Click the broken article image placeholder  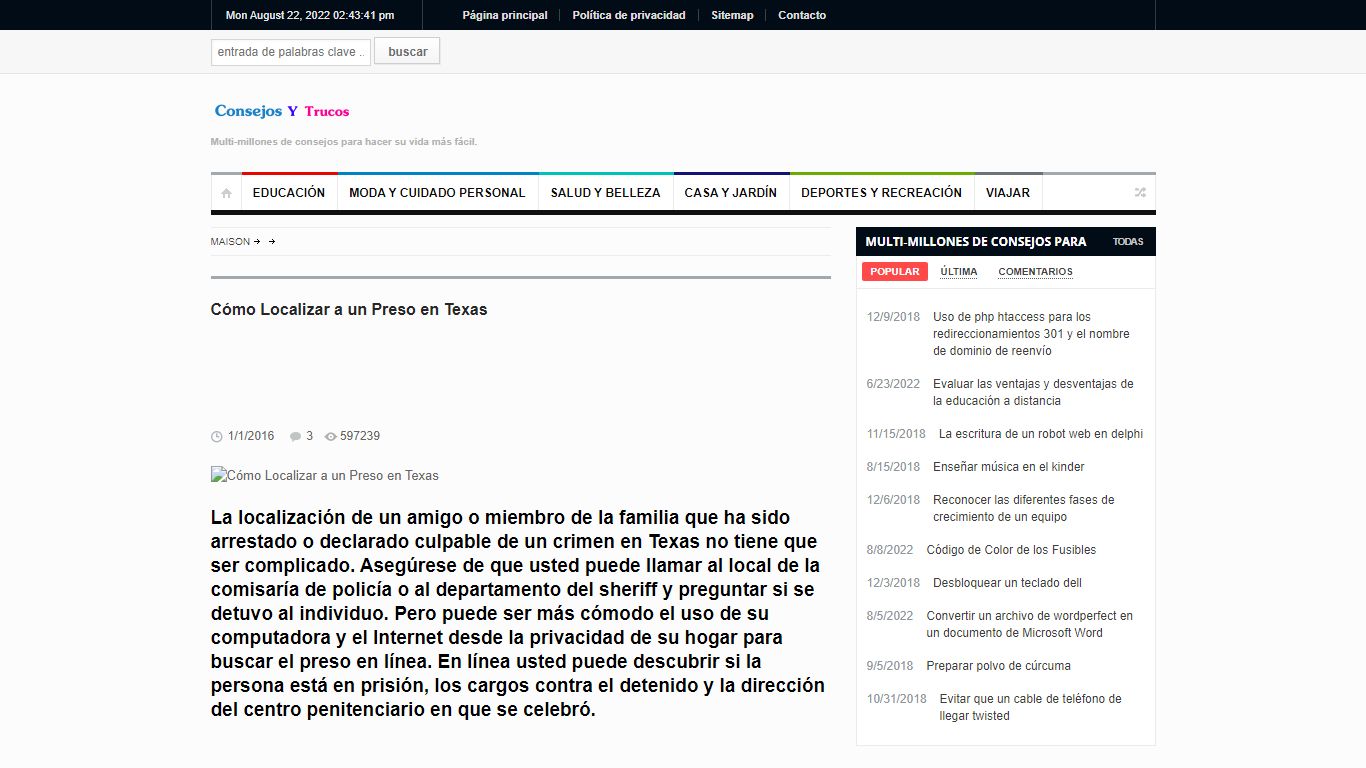[325, 476]
